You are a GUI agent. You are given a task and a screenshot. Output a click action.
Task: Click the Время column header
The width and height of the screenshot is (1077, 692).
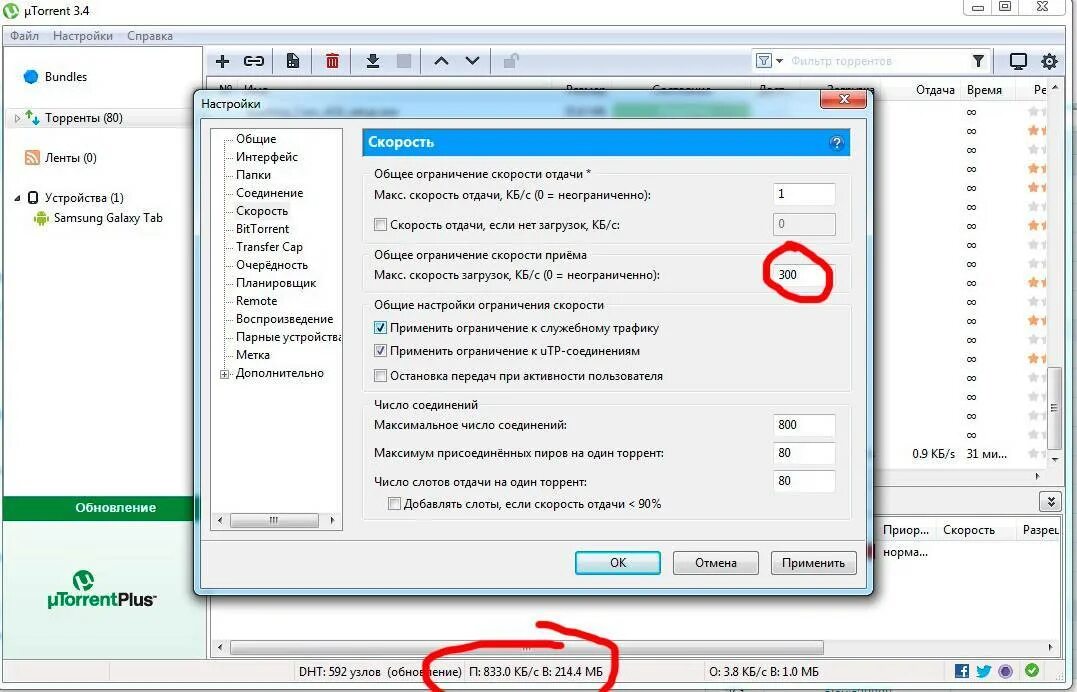tap(984, 90)
